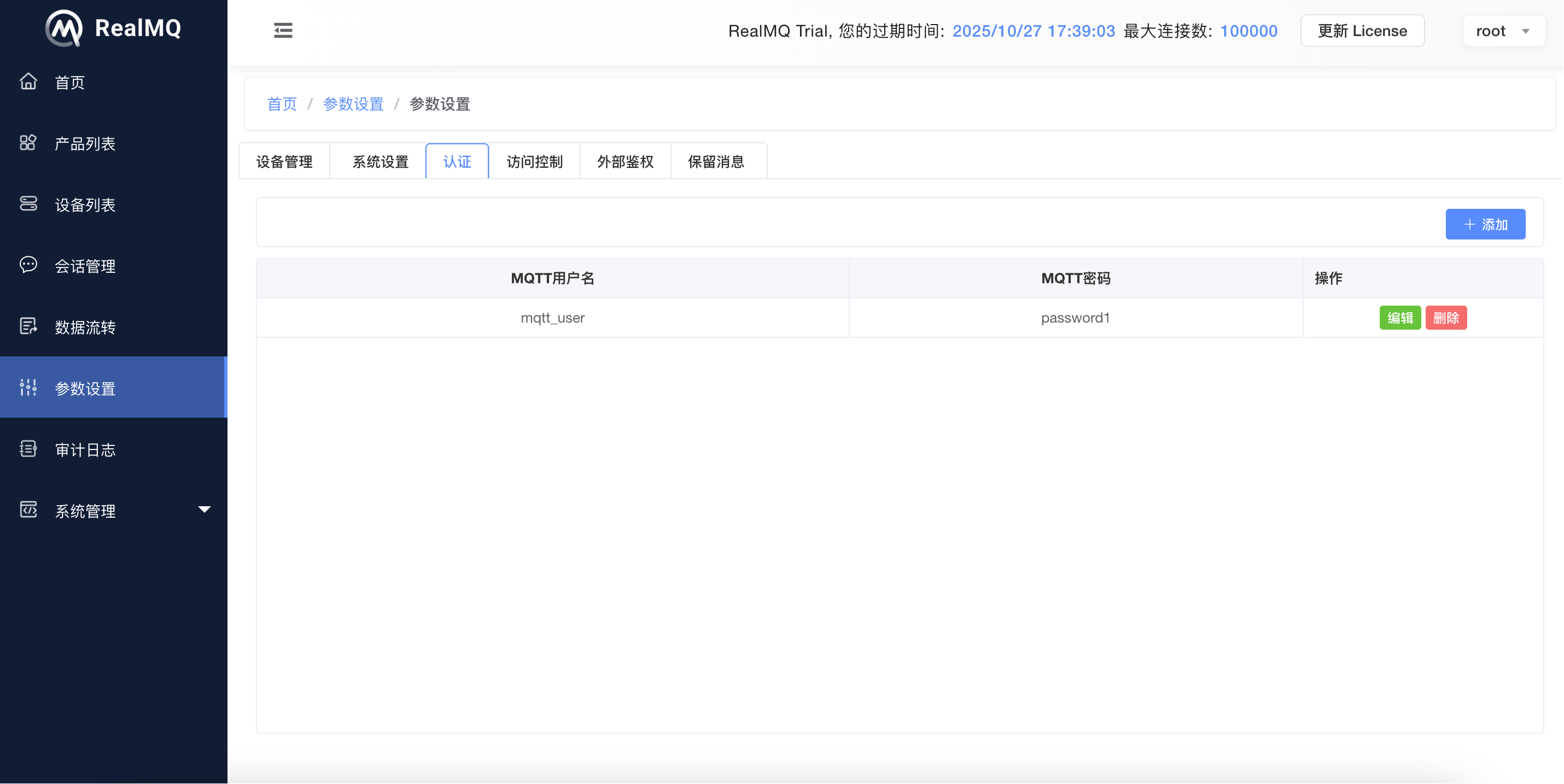Click the RealMQ brand name text
The width and height of the screenshot is (1564, 784).
(x=138, y=28)
